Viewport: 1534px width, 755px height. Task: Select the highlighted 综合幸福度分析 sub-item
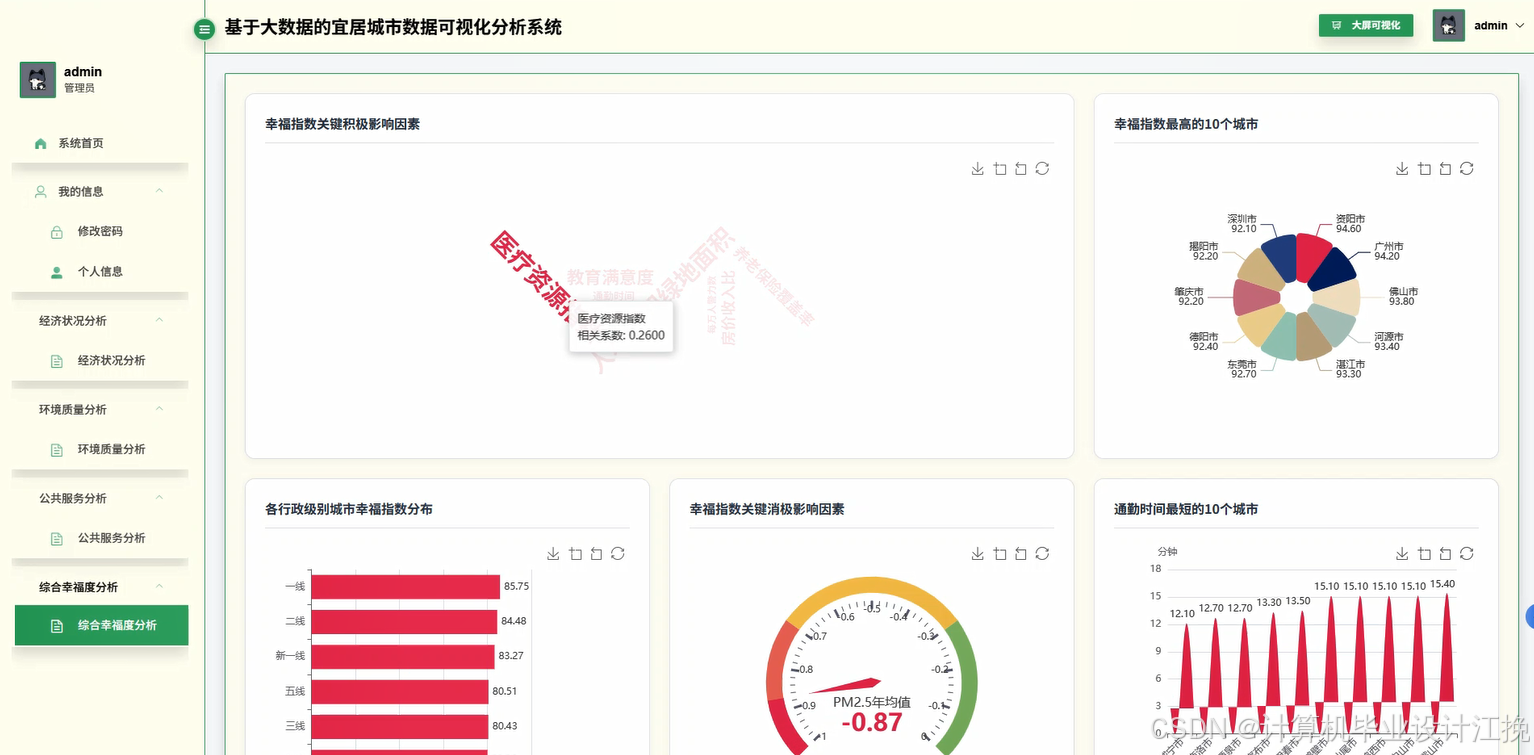[x=101, y=625]
